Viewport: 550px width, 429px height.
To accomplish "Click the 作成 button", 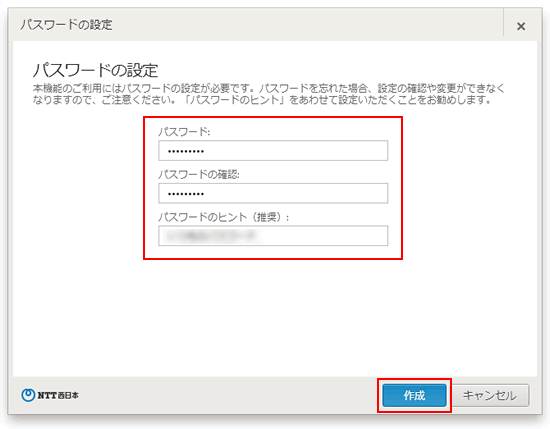I will pos(414,395).
